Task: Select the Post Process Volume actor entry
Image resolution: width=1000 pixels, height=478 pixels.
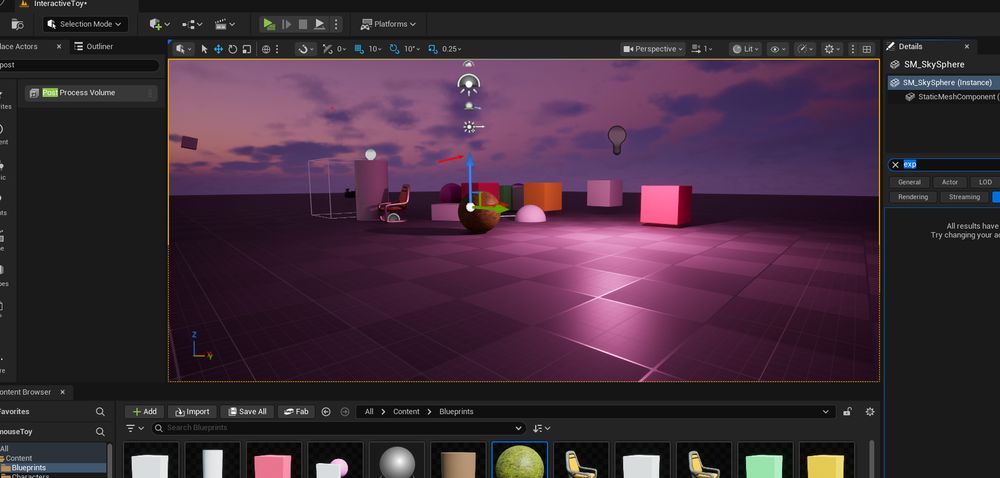Action: pos(91,93)
